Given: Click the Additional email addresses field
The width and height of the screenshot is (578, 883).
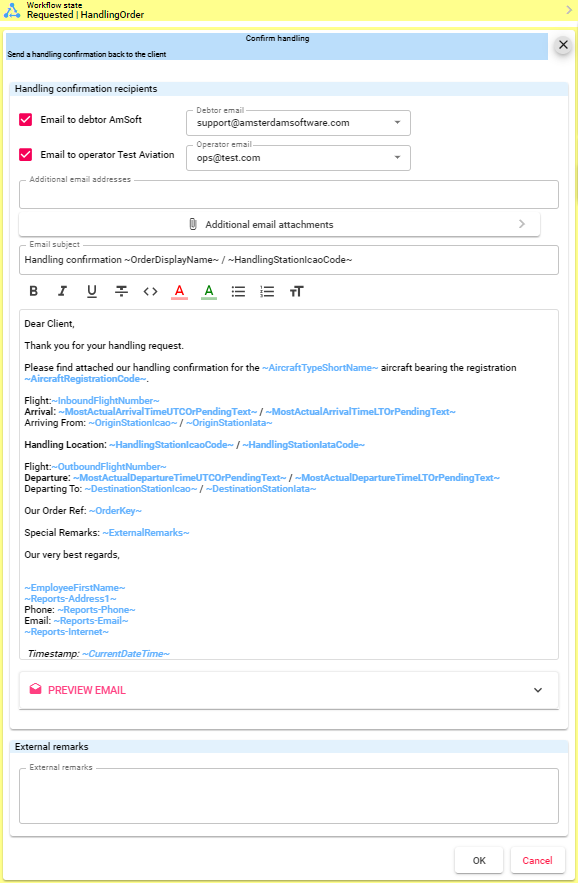Looking at the screenshot, I should point(288,195).
